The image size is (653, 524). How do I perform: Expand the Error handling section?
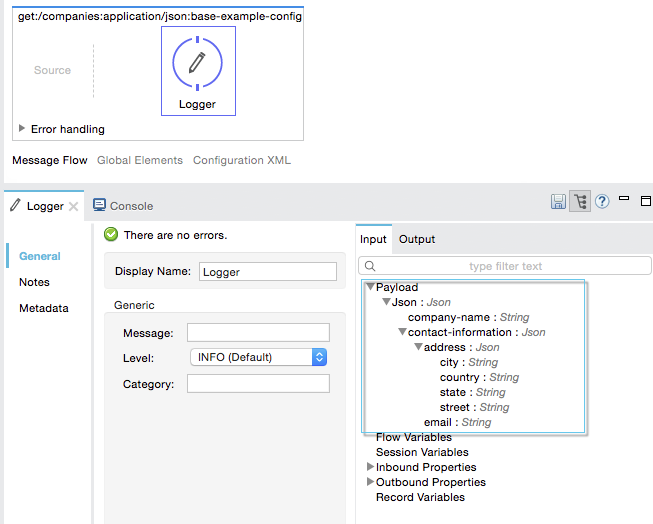(x=22, y=129)
